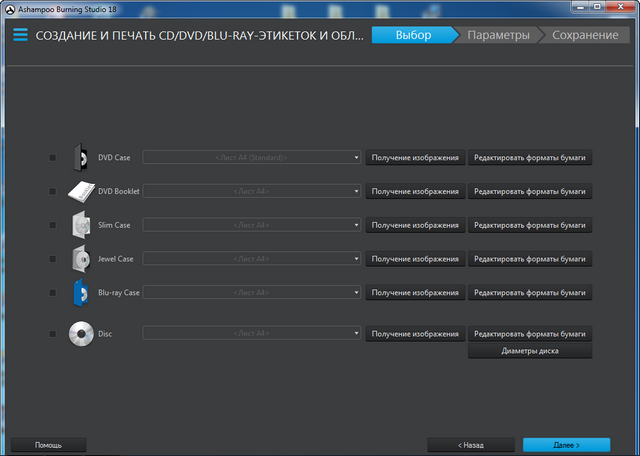This screenshot has width=640, height=456.
Task: Open the Диаметры диска settings
Action: click(530, 351)
